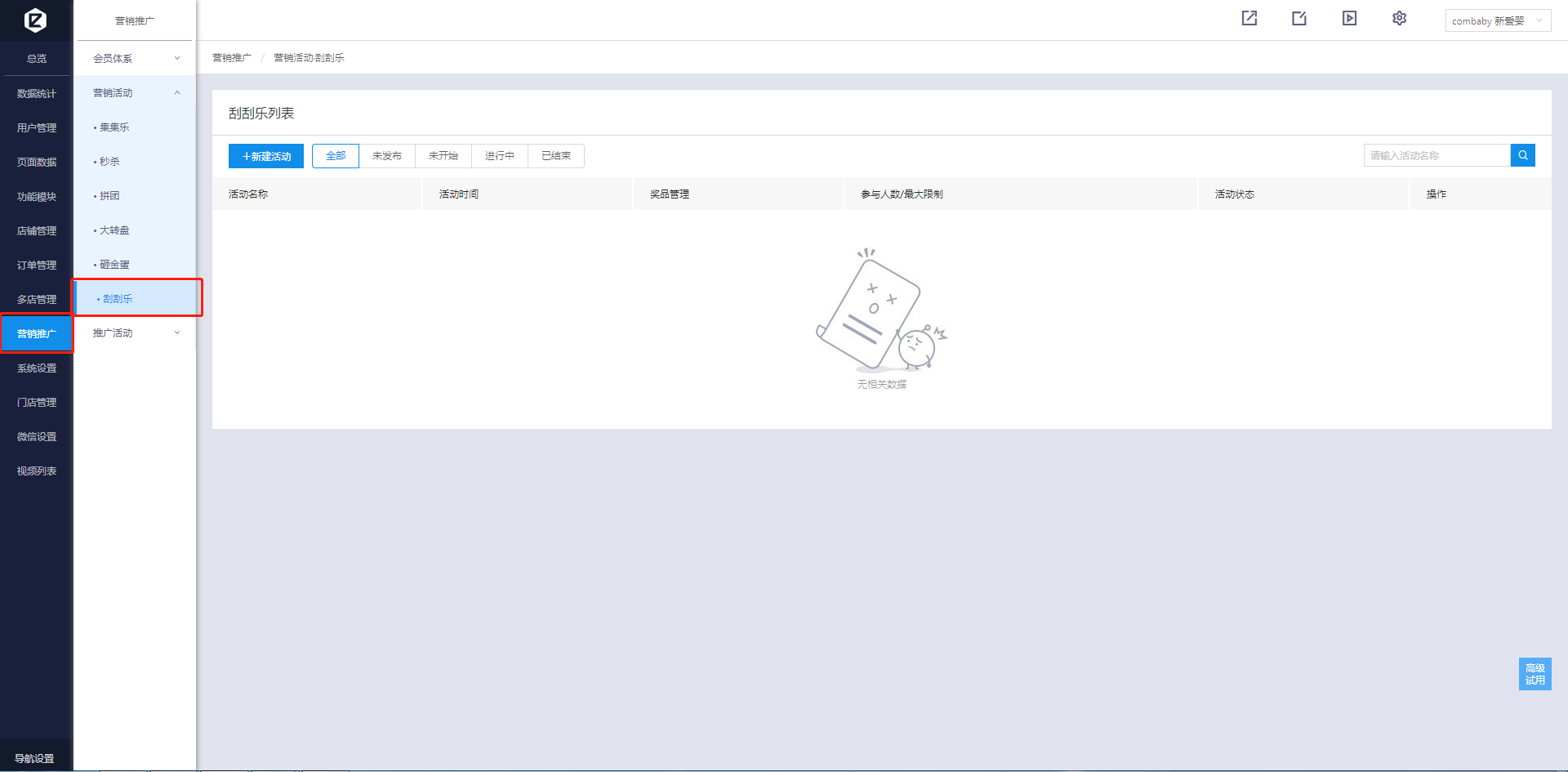Filter list by 未发布 status

[387, 156]
